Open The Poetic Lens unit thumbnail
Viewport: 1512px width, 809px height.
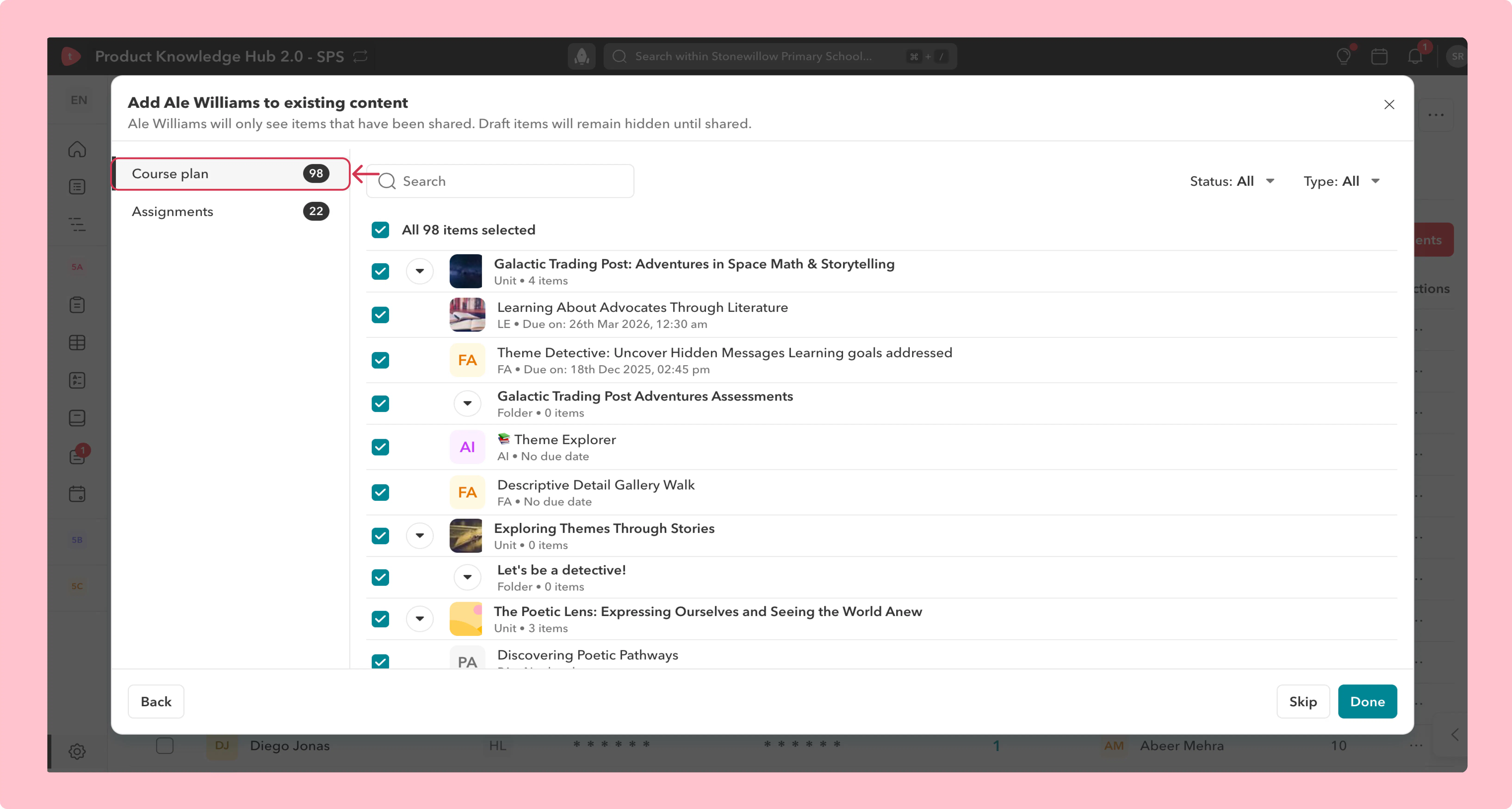pos(466,619)
